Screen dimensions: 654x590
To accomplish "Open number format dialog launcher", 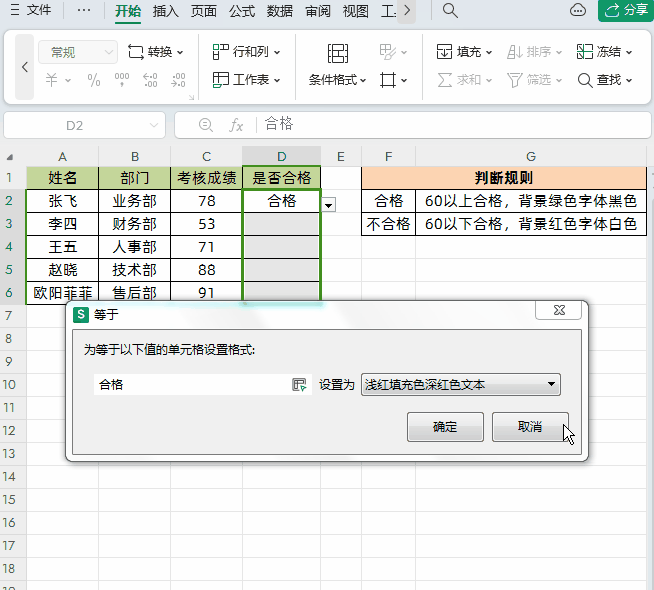I will (x=191, y=98).
